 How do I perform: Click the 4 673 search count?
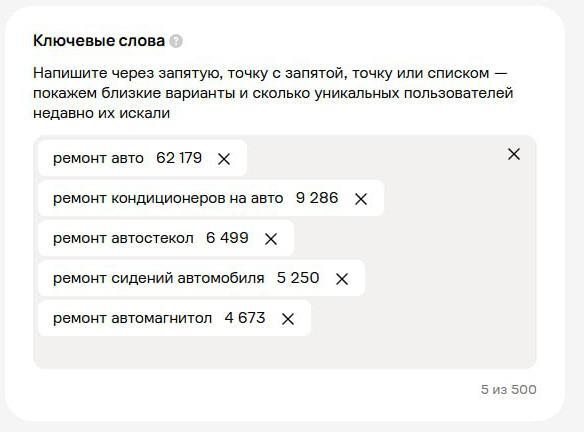[x=245, y=318]
